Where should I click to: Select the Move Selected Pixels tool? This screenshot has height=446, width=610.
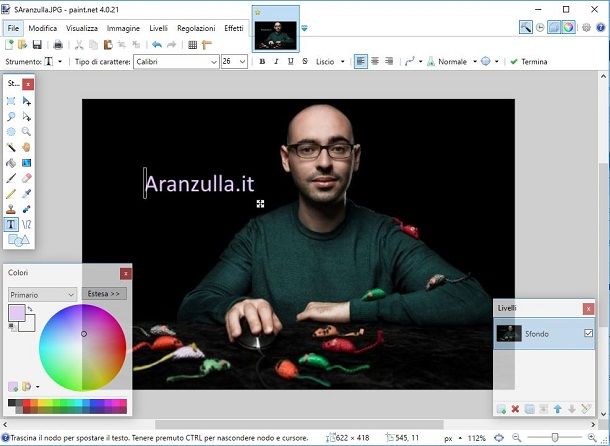[x=26, y=101]
